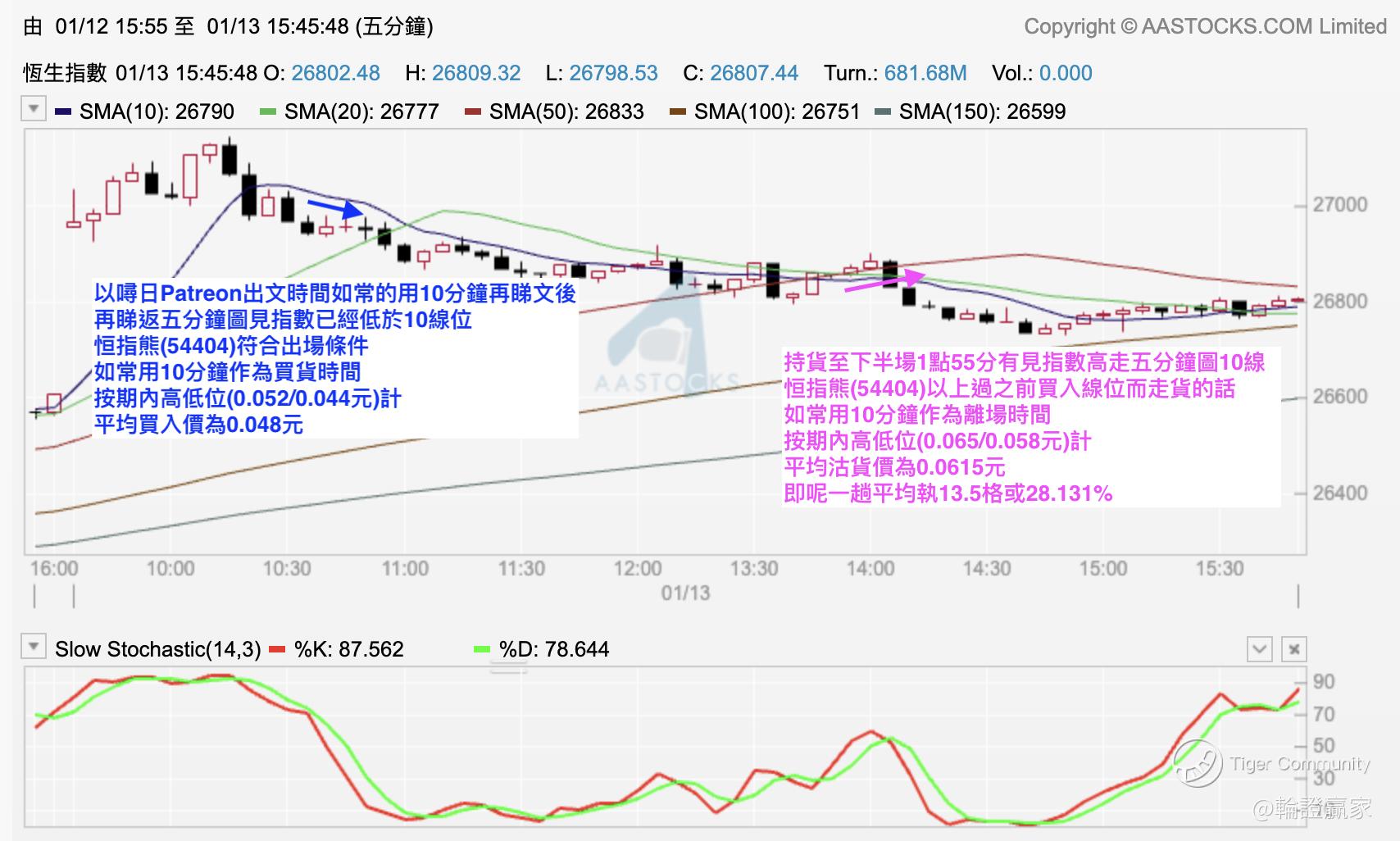
Task: Click the %K: 87.562 value
Action: 349,650
